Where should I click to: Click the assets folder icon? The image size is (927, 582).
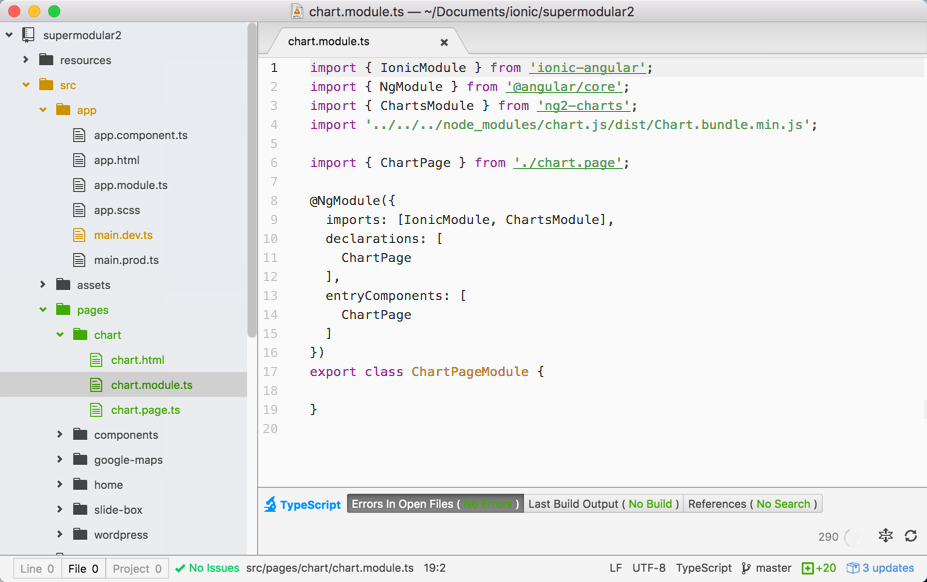[x=63, y=284]
